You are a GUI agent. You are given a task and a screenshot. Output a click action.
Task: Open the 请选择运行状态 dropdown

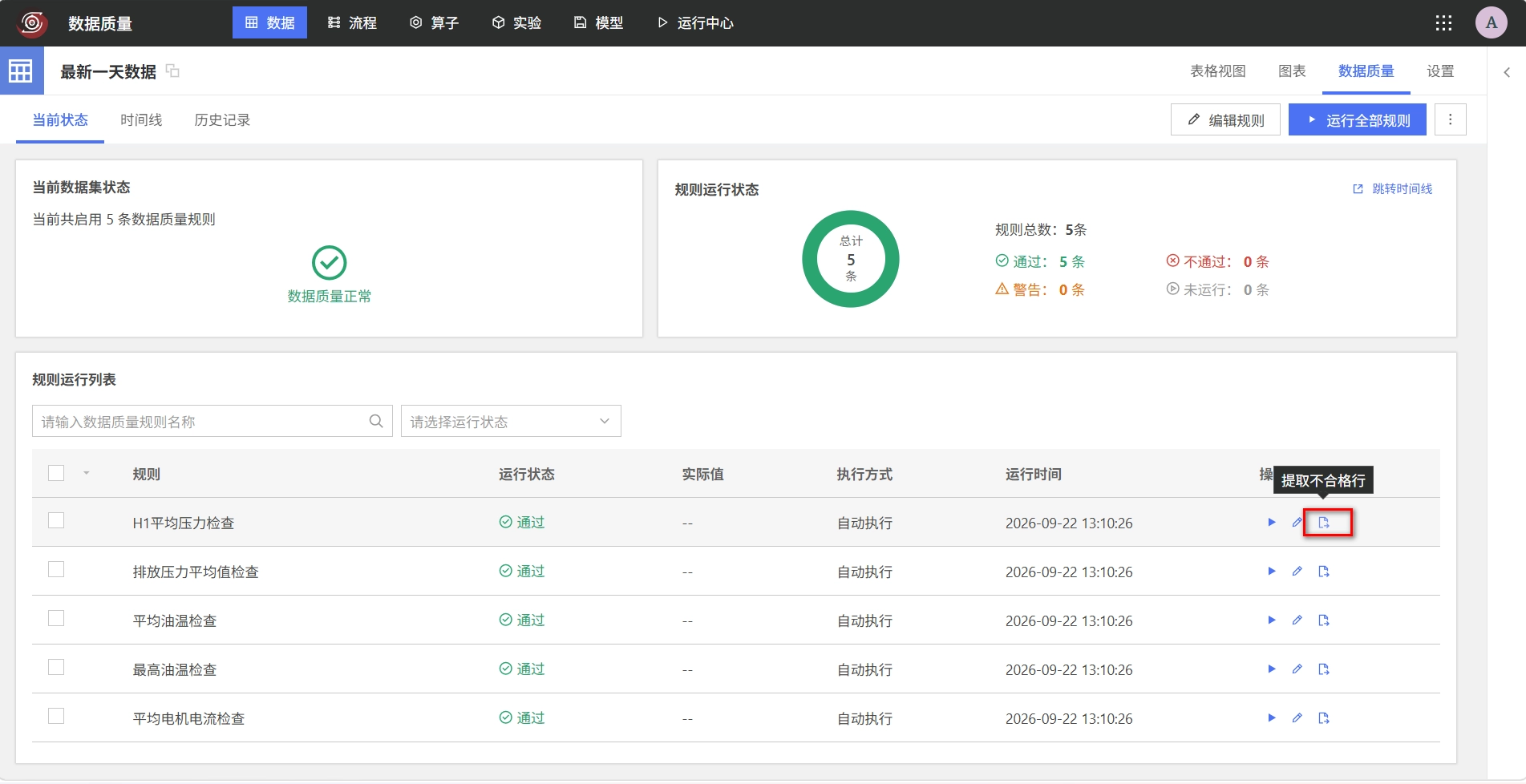tap(511, 421)
